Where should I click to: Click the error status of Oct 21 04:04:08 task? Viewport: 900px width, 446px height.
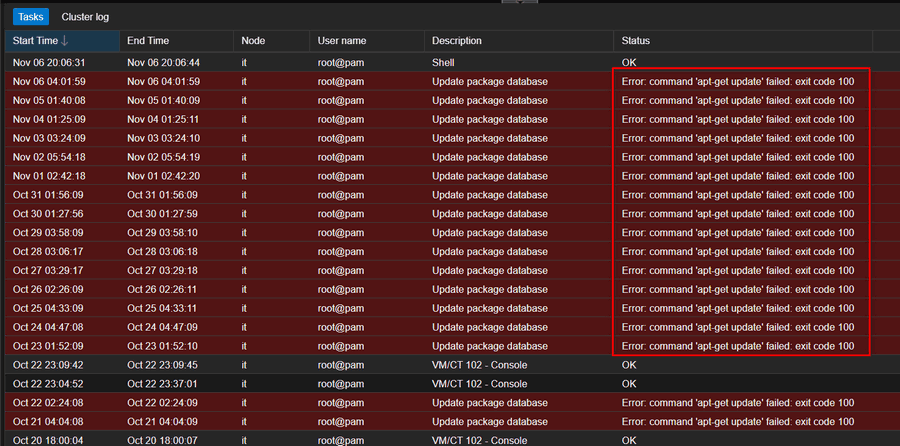point(737,422)
